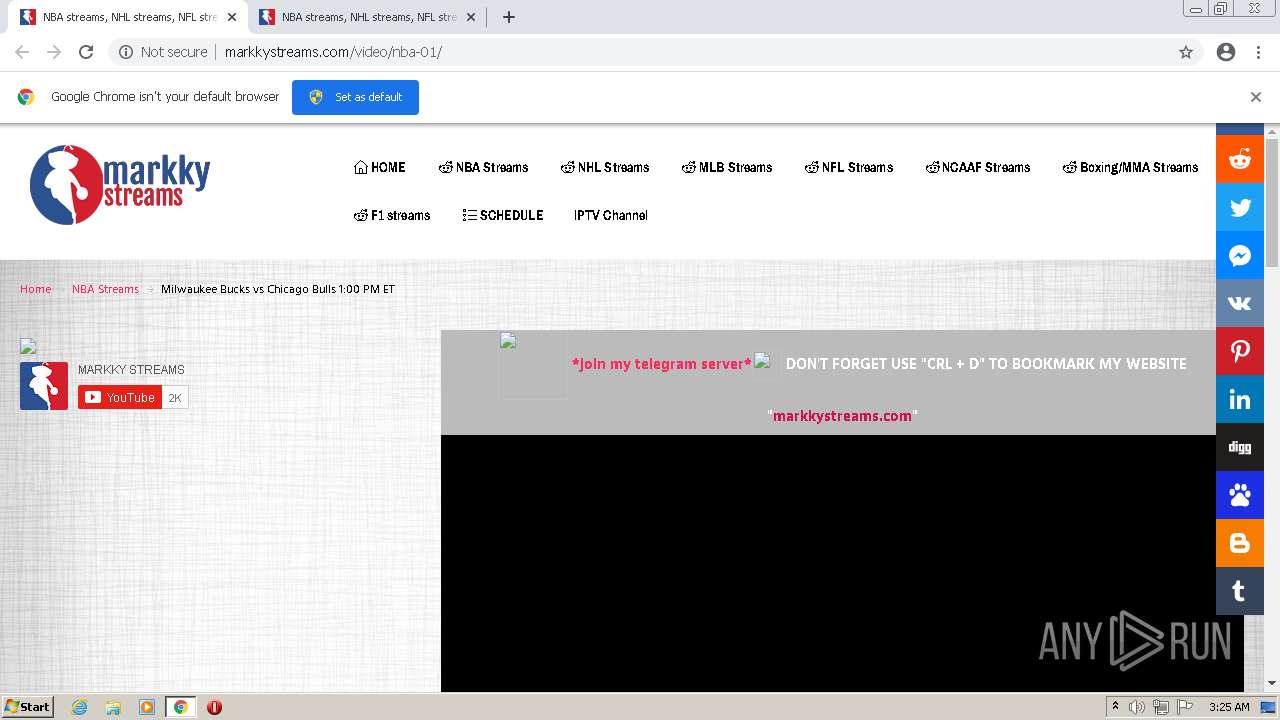This screenshot has width=1280, height=720.
Task: Follow the NBA Streams breadcrumb link
Action: pos(105,289)
